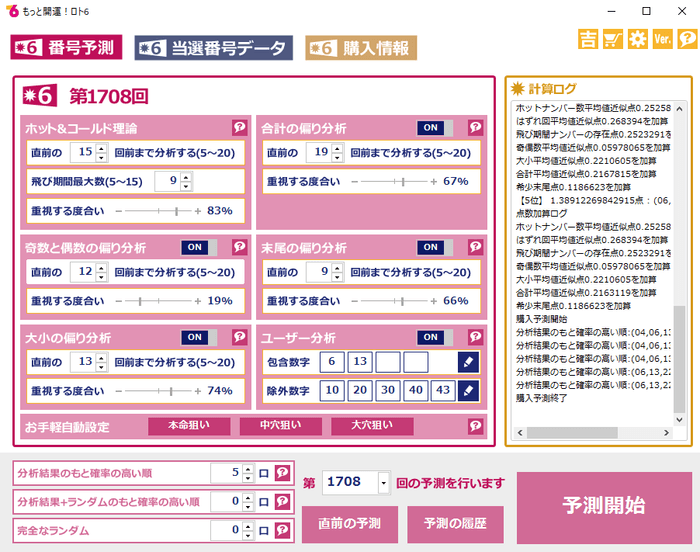Open the settings gear icon
Viewport: 700px width, 552px height.
coord(638,39)
